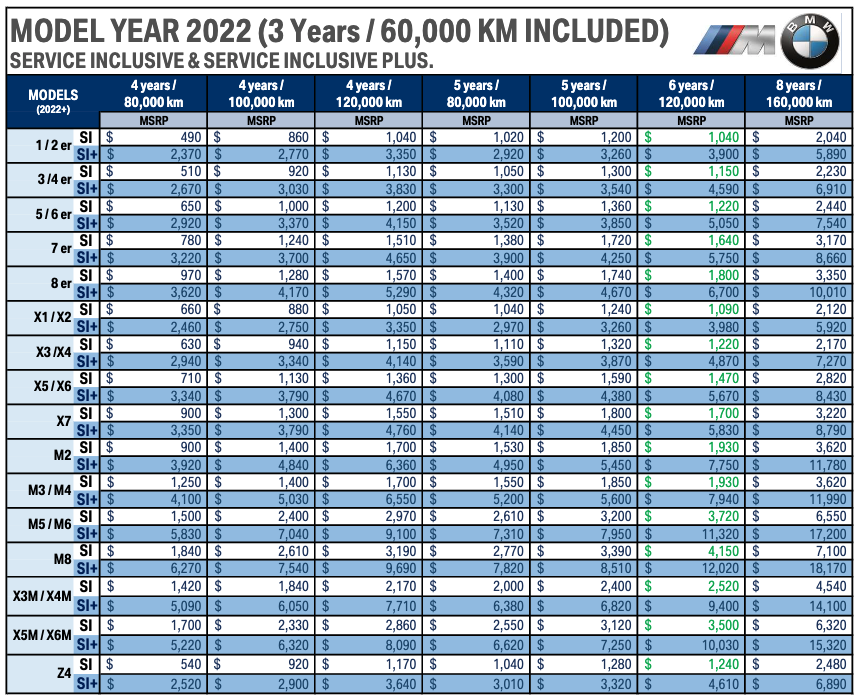Click the 17,200 price for M5 / M6 SI+
Image resolution: width=860 pixels, height=699 pixels.
pyautogui.click(x=829, y=534)
